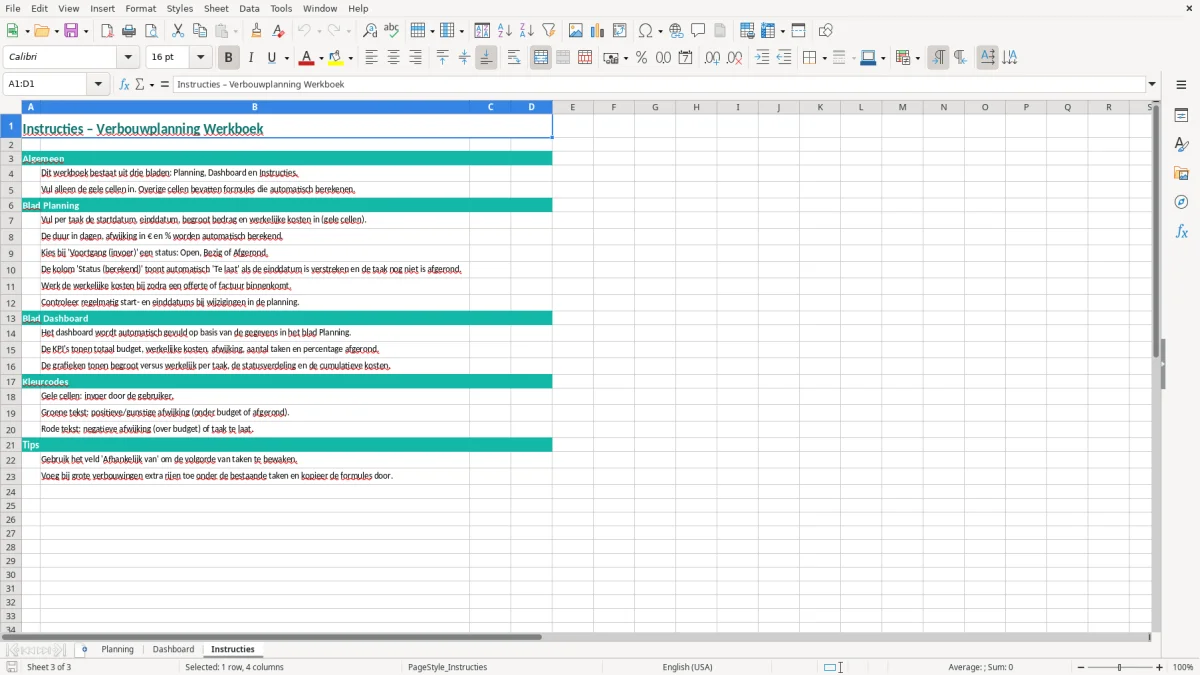1200x675 pixels.
Task: Format as Date icon
Action: coord(685,58)
